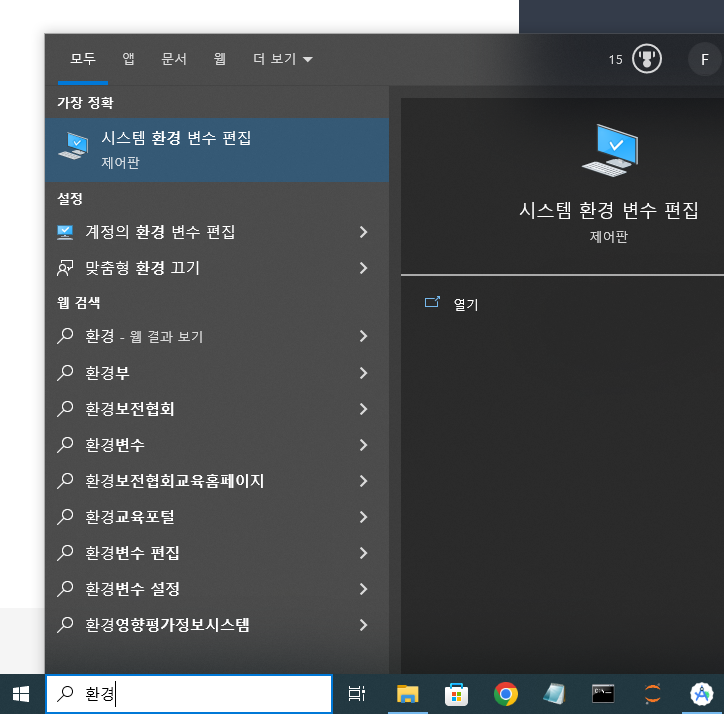Expand arrow for 계정의 환경 변수 편집

(x=364, y=232)
